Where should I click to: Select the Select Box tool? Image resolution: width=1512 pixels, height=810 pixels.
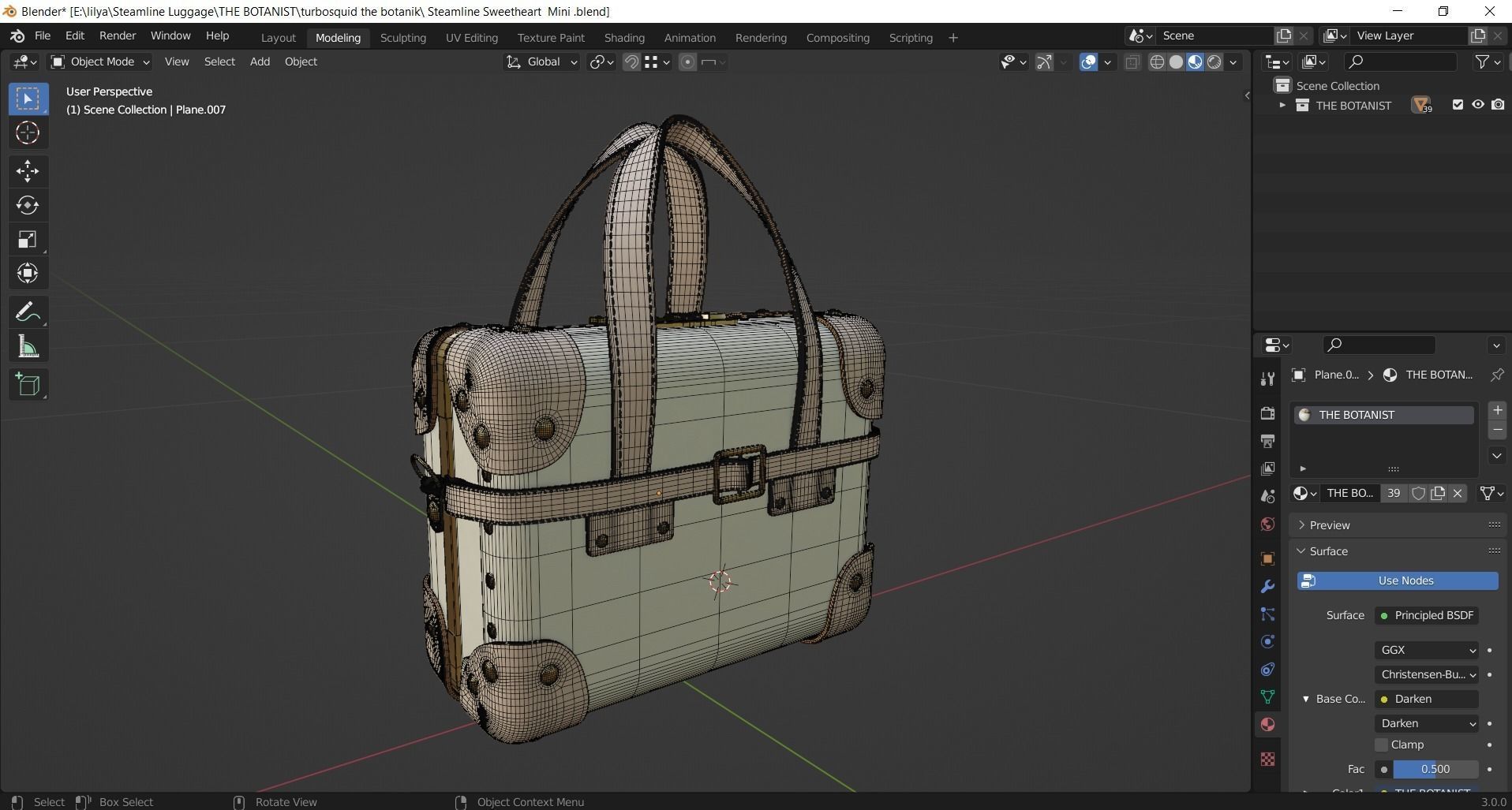[28, 99]
